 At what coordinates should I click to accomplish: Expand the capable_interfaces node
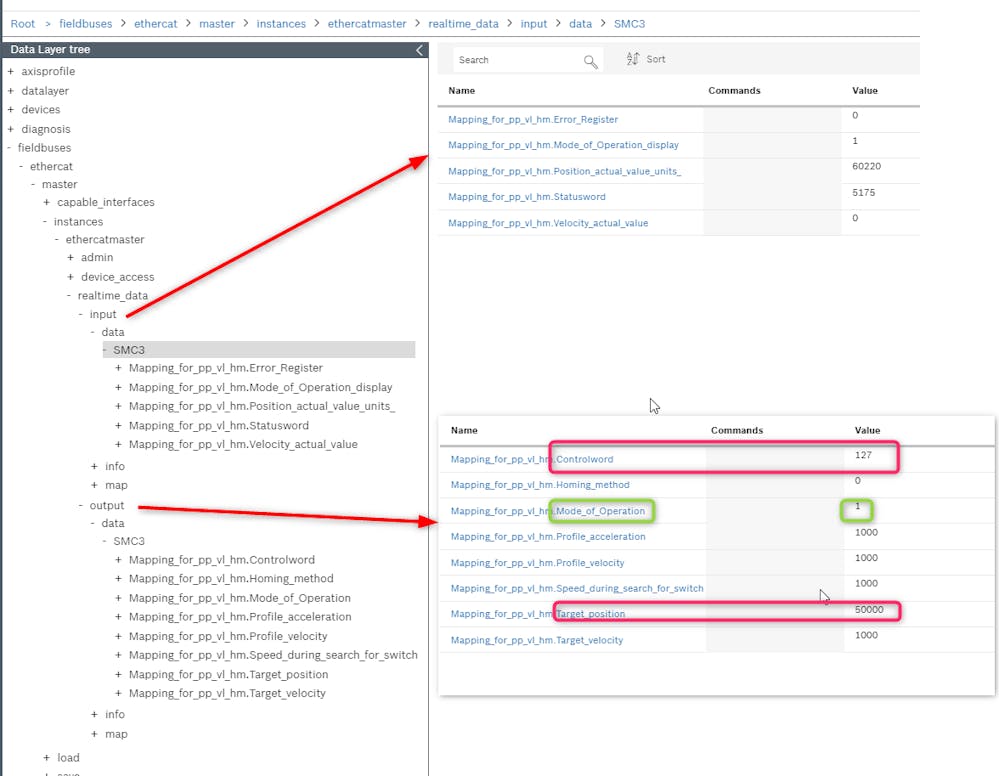pyautogui.click(x=47, y=203)
